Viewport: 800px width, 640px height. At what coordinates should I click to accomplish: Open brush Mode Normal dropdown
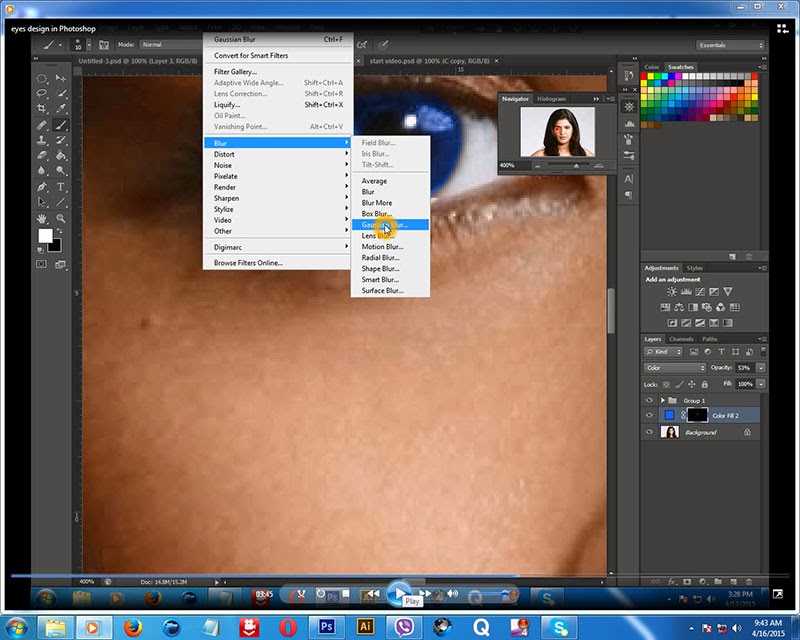[x=172, y=45]
